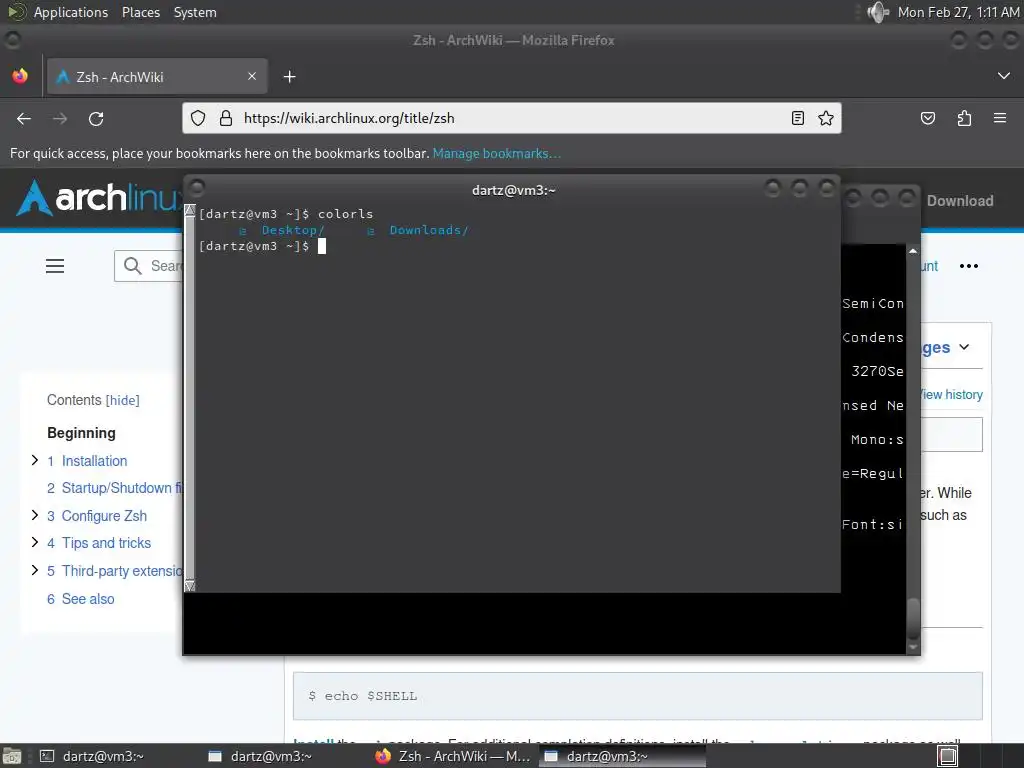Open the Download link in the Arch header
Screen dimensions: 1024x768
coord(960,200)
